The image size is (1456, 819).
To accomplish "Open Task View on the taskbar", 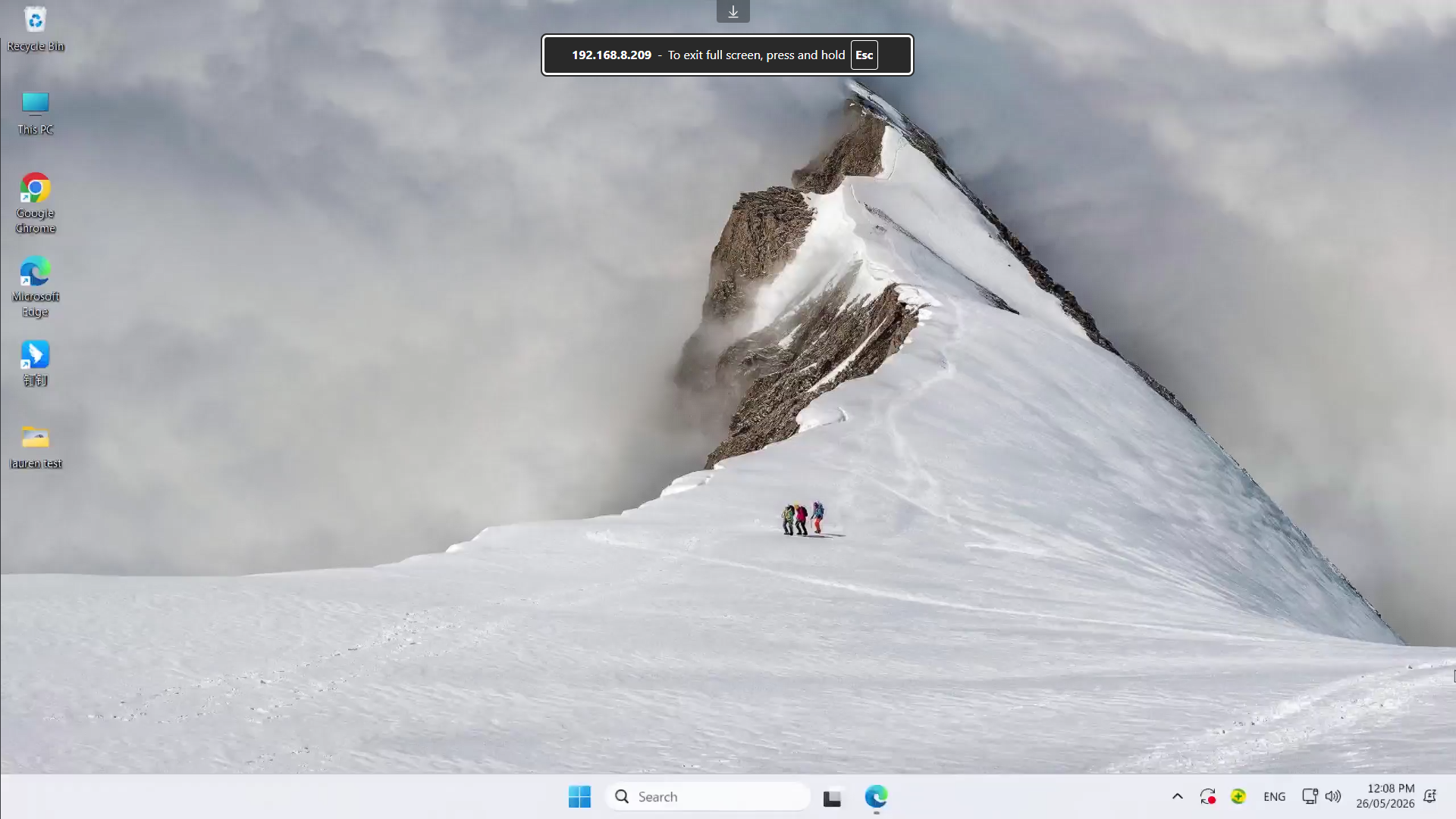I will [x=832, y=797].
